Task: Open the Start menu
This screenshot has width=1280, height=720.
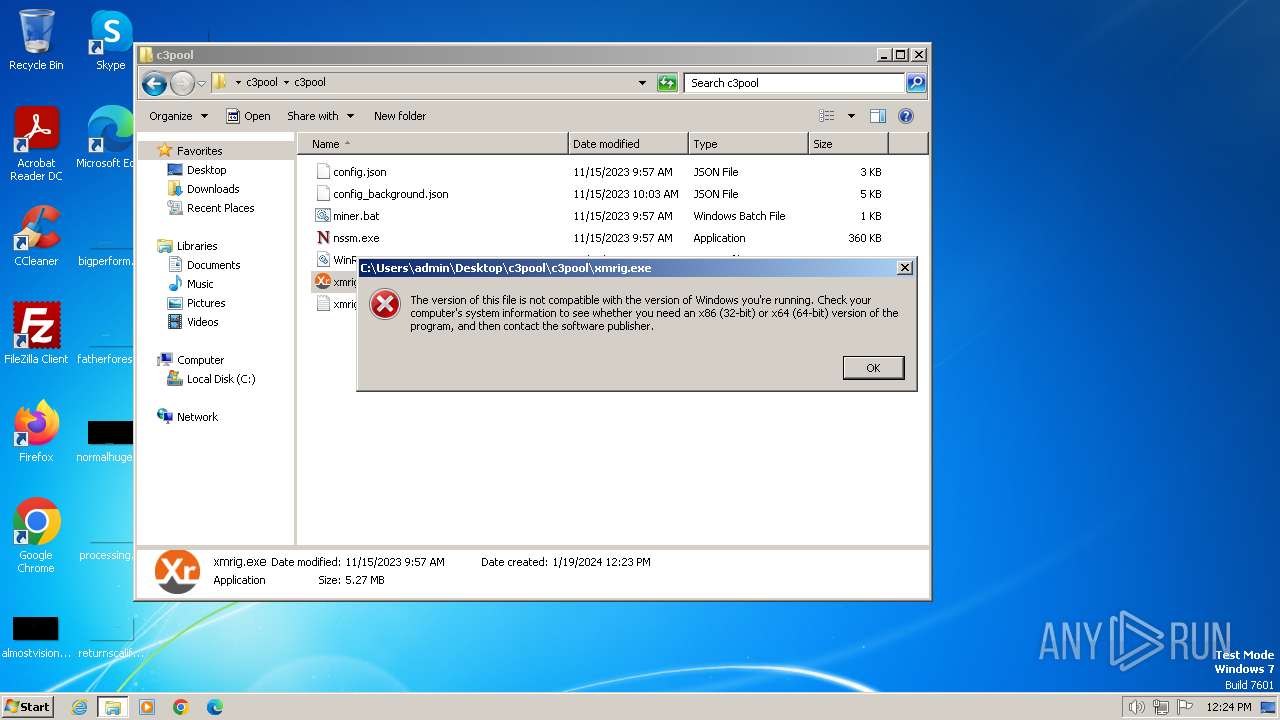Action: [x=28, y=706]
